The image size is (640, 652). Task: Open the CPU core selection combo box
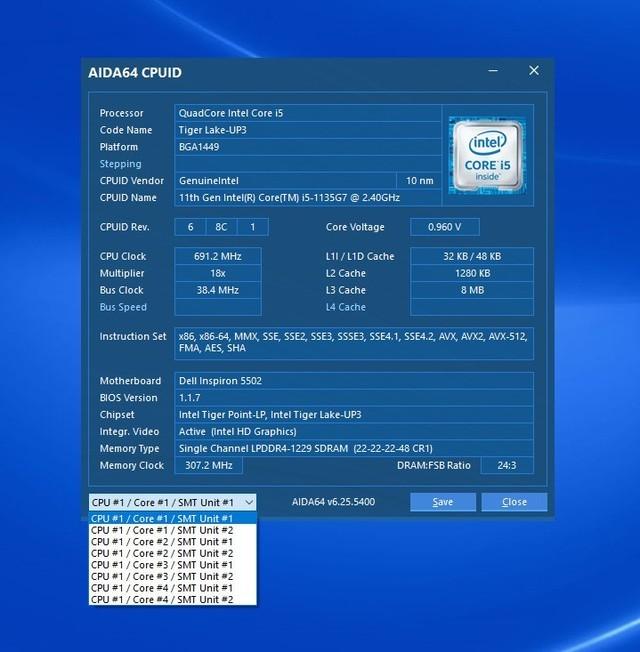(172, 502)
